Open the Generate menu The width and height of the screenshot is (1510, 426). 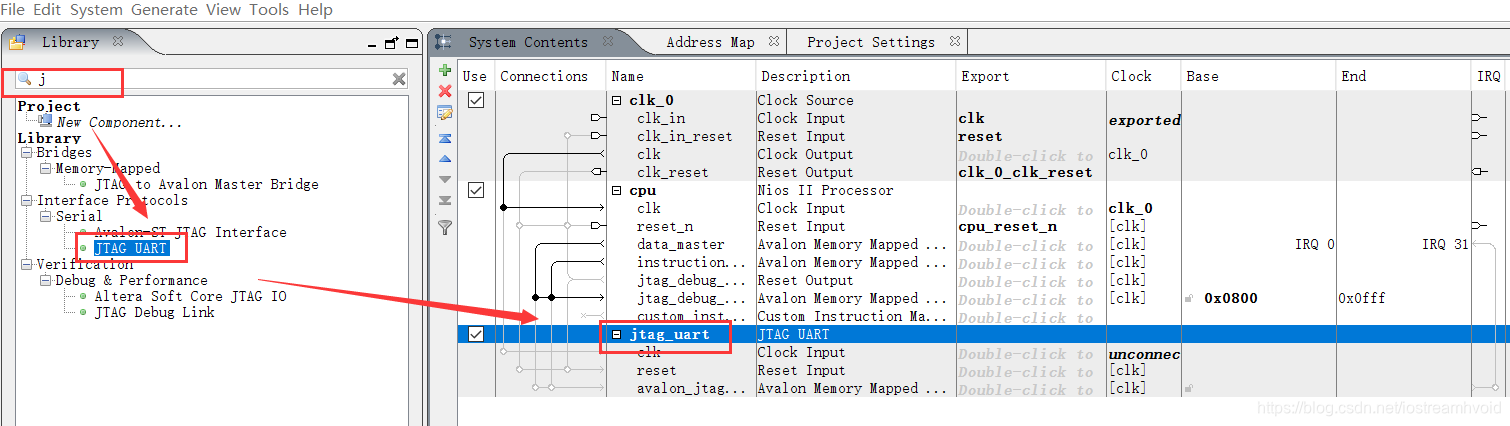tap(164, 10)
